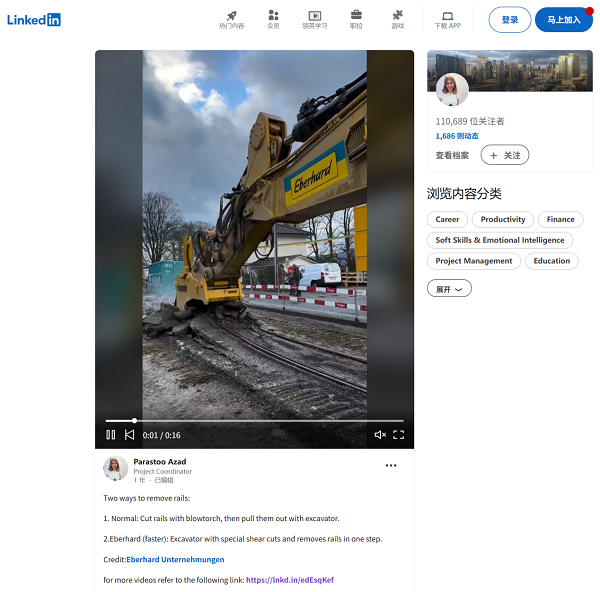Follow Parastoo Azad with 关注 button
The image size is (600, 592).
pos(505,155)
